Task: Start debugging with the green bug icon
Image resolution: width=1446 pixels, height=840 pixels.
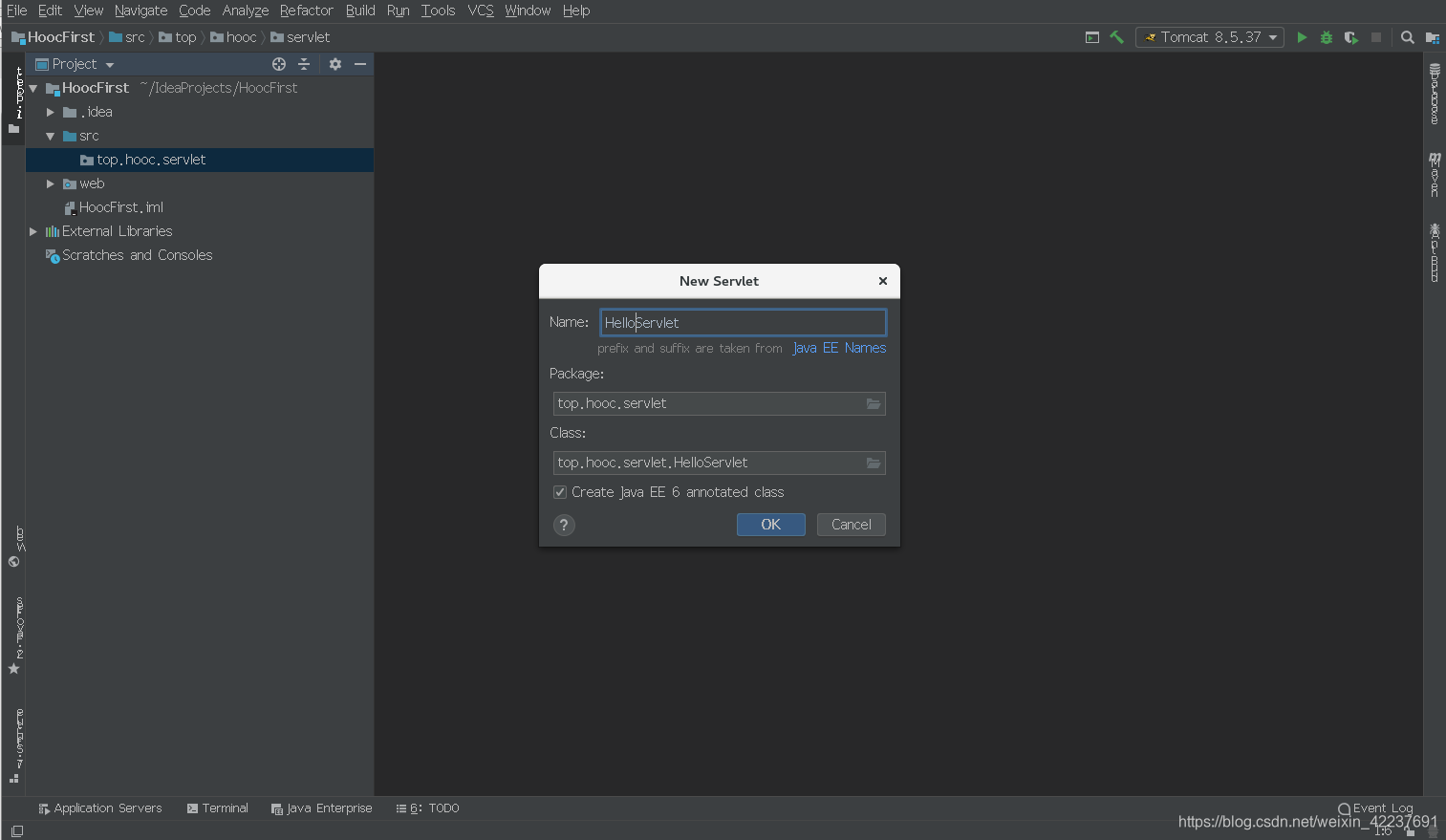Action: 1327,37
